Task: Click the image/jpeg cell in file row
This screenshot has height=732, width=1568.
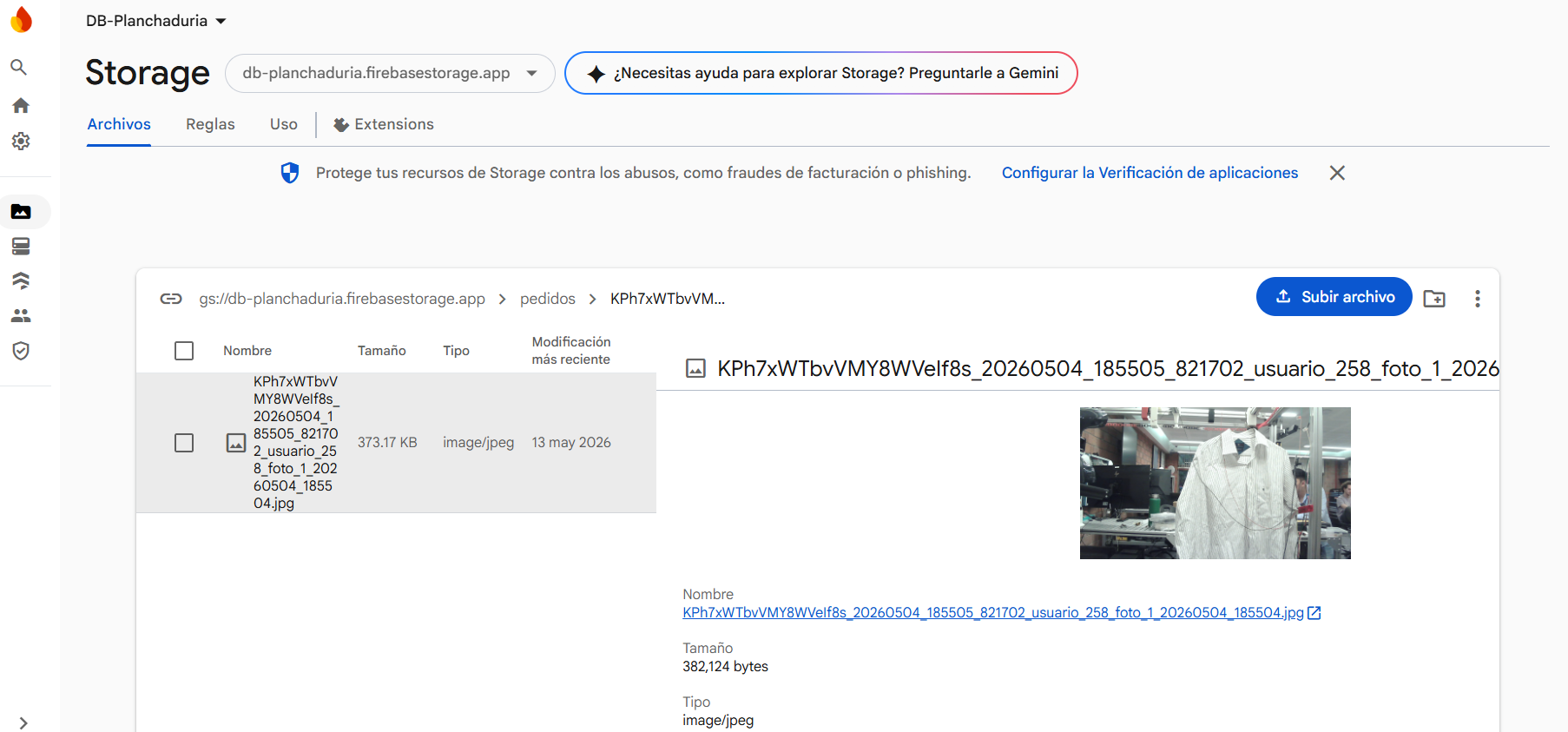Action: pyautogui.click(x=478, y=443)
